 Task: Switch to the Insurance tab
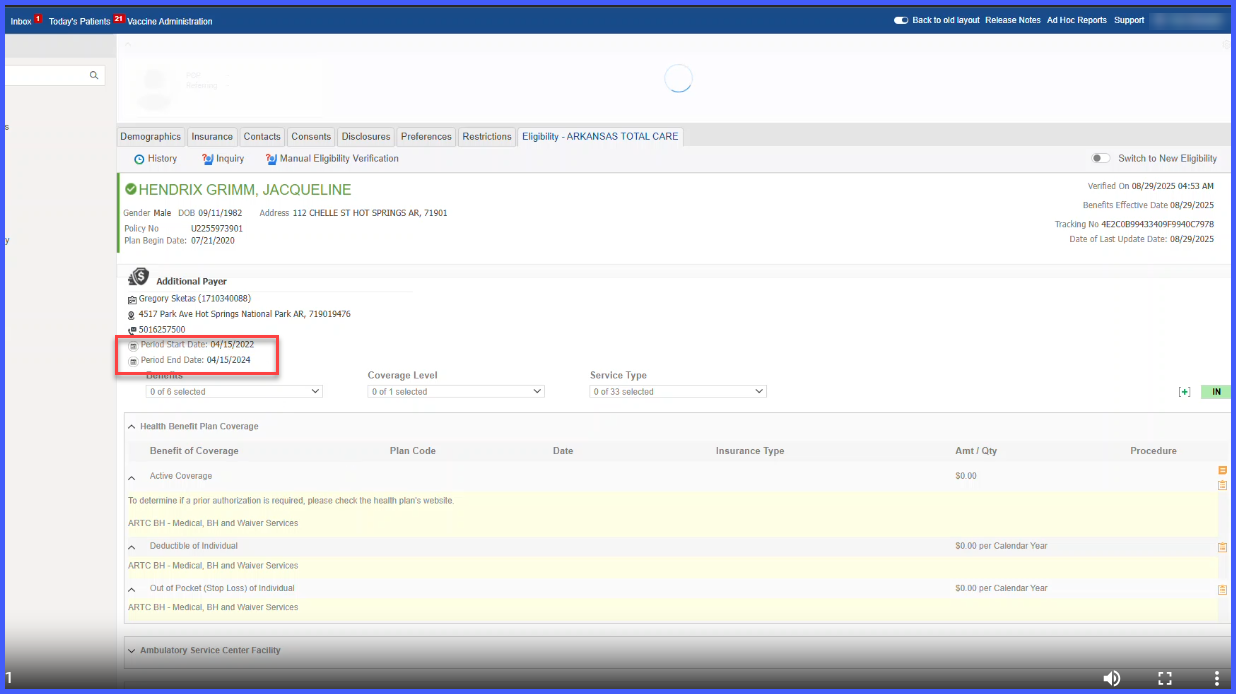(212, 137)
